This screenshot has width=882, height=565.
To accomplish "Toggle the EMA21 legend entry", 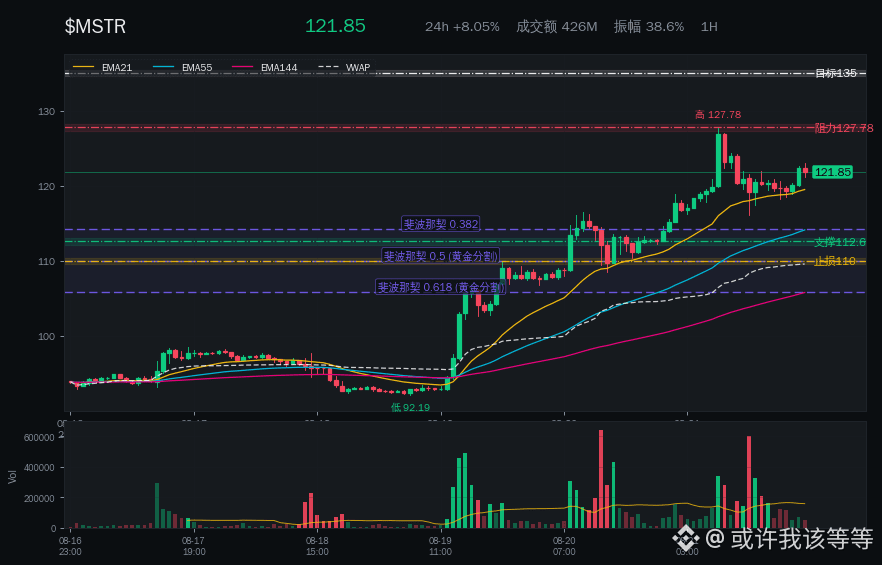I will pyautogui.click(x=103, y=68).
